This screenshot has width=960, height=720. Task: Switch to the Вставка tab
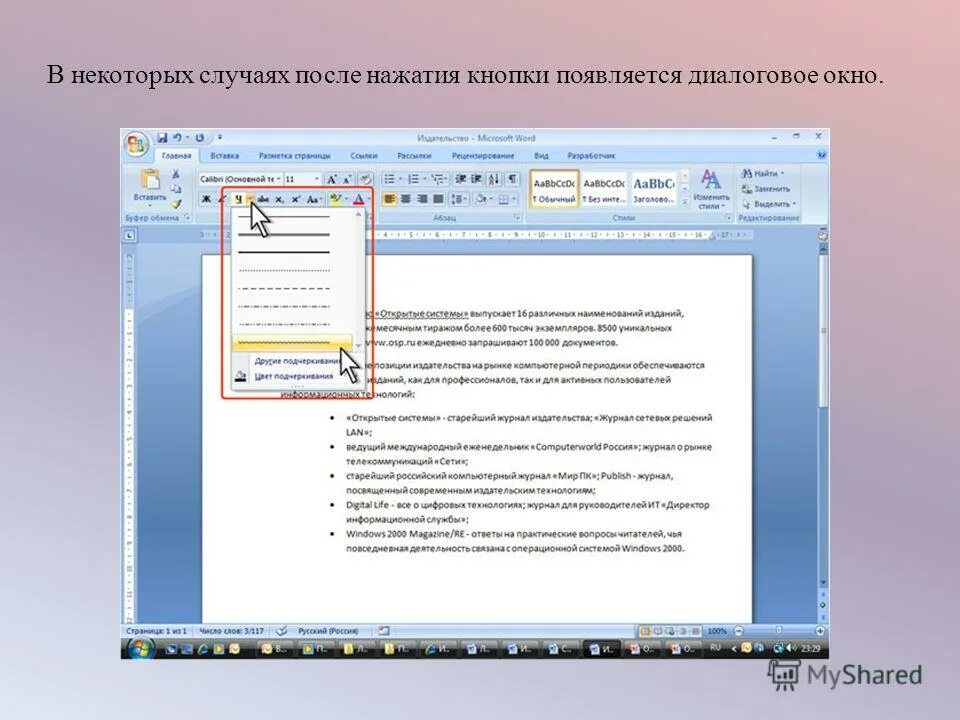pos(224,156)
